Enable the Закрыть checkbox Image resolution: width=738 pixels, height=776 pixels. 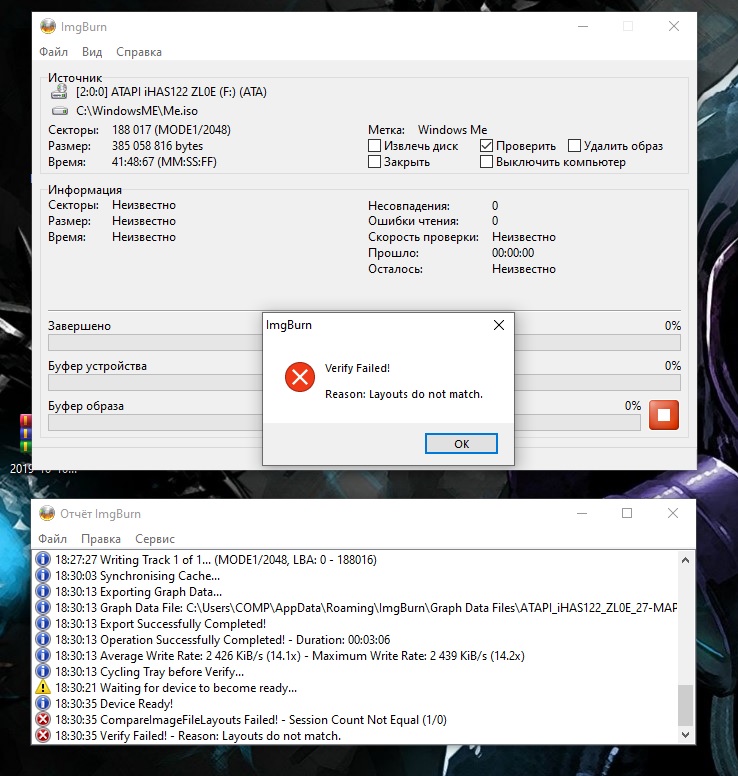[x=375, y=161]
